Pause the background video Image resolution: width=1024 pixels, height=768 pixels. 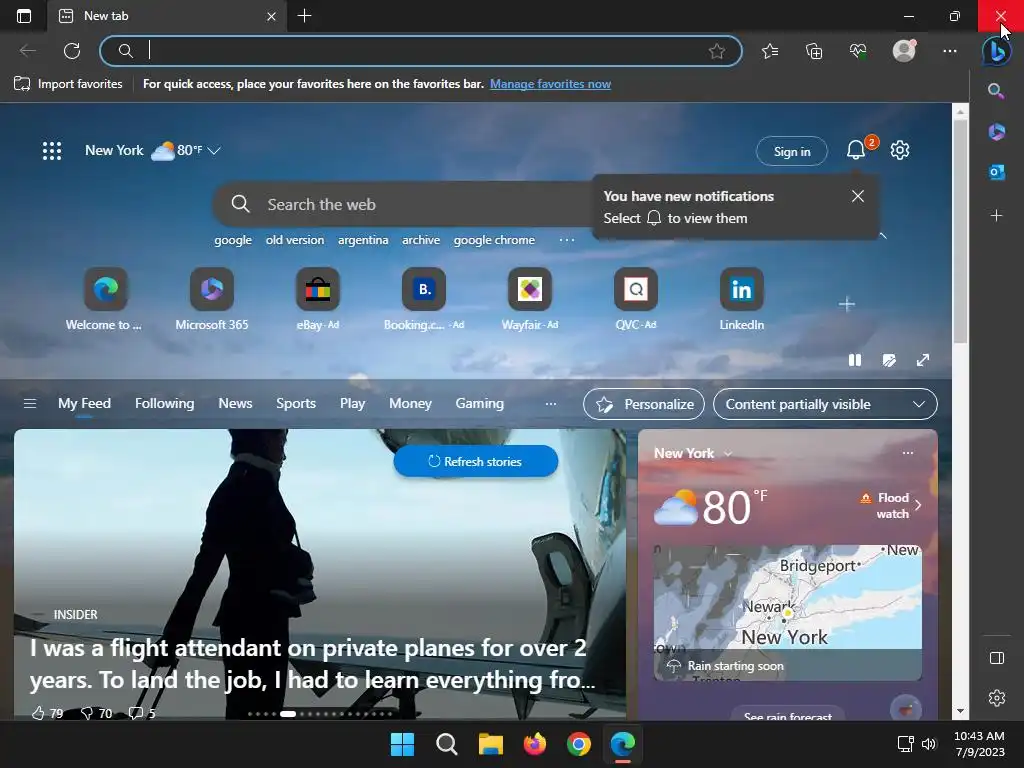855,360
